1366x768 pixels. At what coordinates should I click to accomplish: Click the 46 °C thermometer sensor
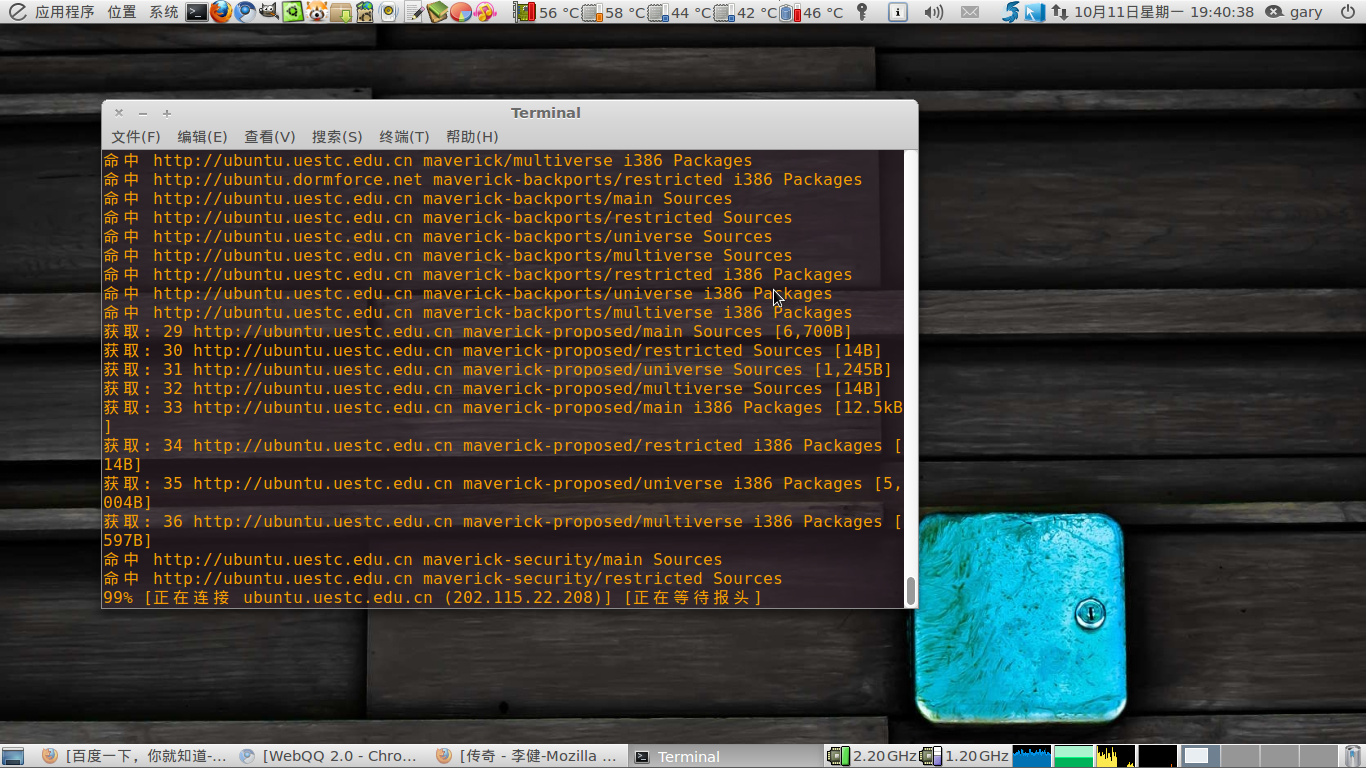(x=811, y=13)
